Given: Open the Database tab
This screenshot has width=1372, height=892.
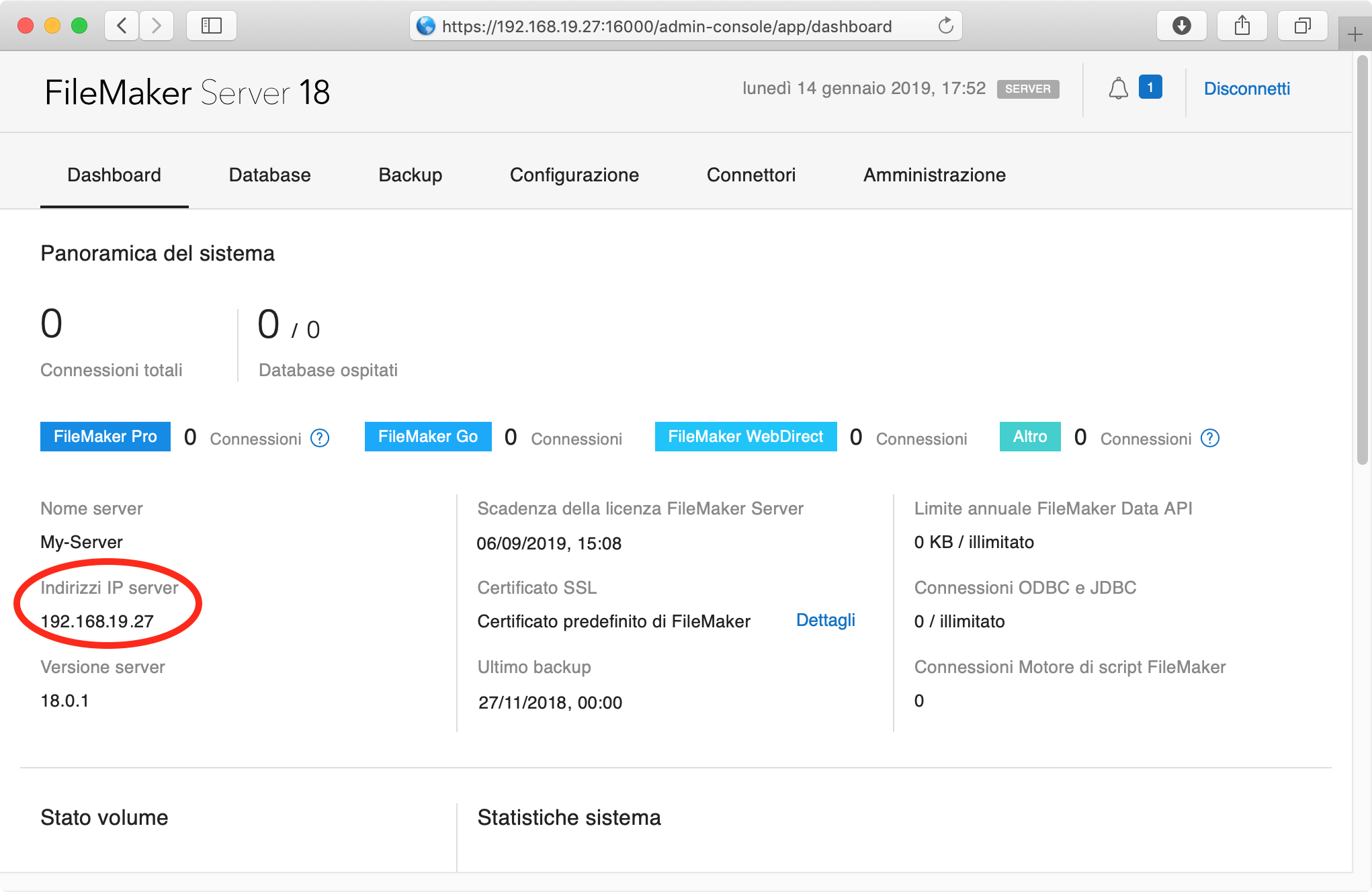Looking at the screenshot, I should [x=269, y=175].
